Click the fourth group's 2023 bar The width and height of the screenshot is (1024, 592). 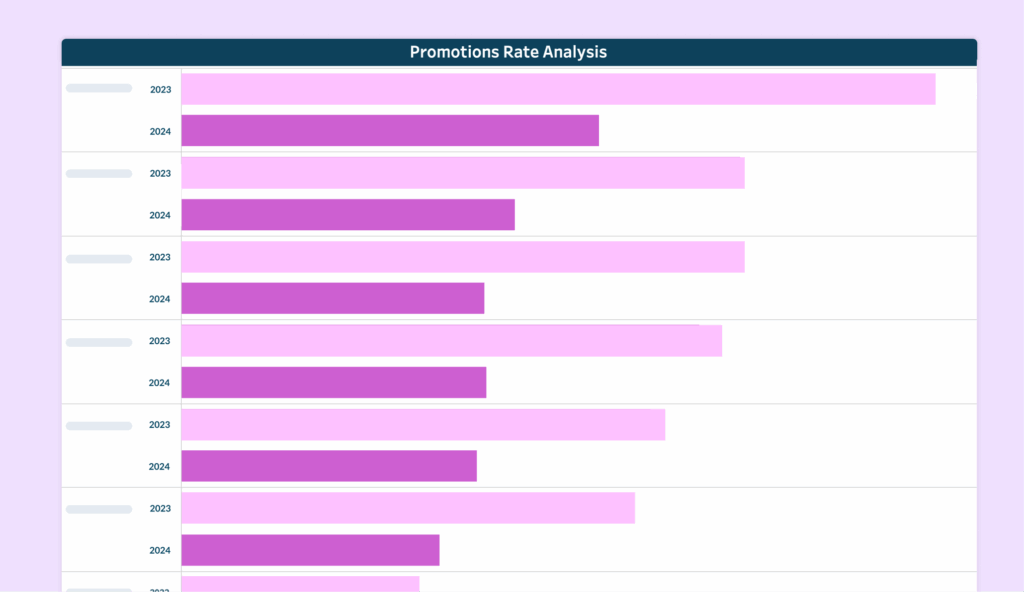click(451, 341)
